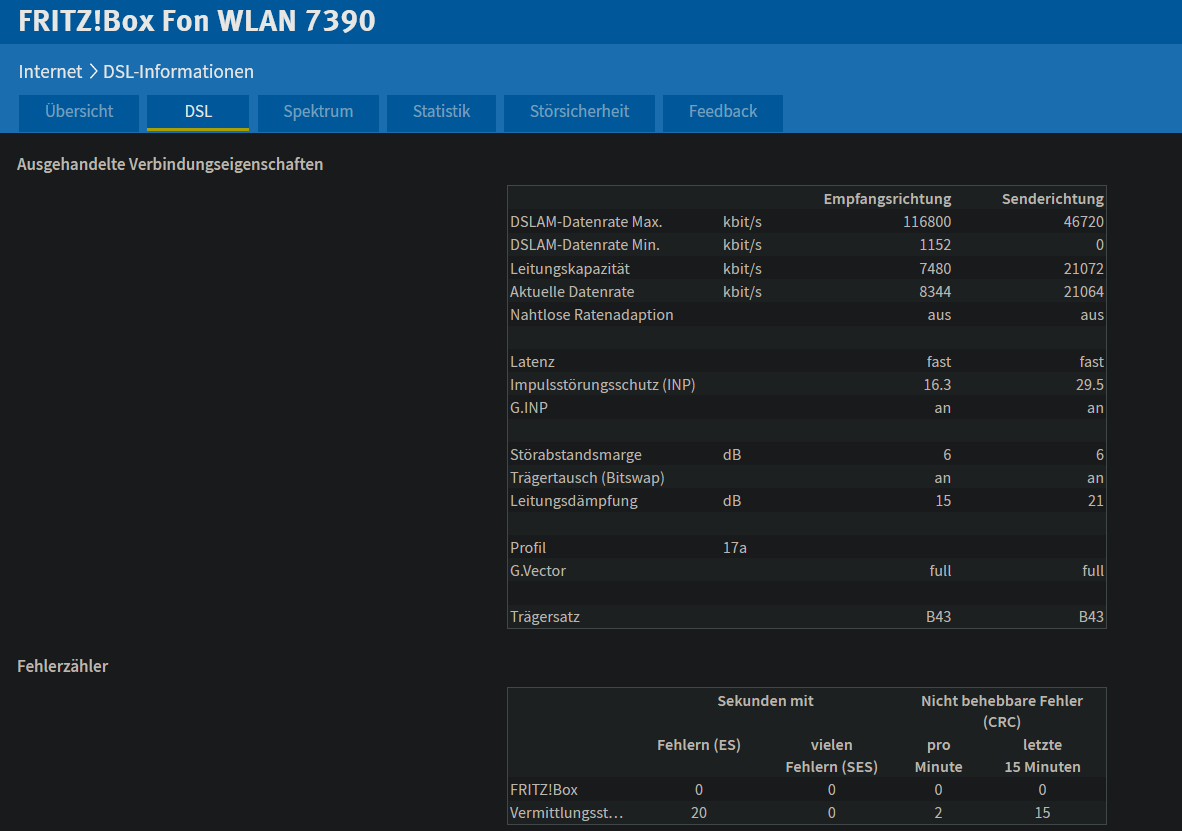This screenshot has width=1182, height=831.
Task: Click the Vermittlungsst… row label
Action: (x=566, y=813)
